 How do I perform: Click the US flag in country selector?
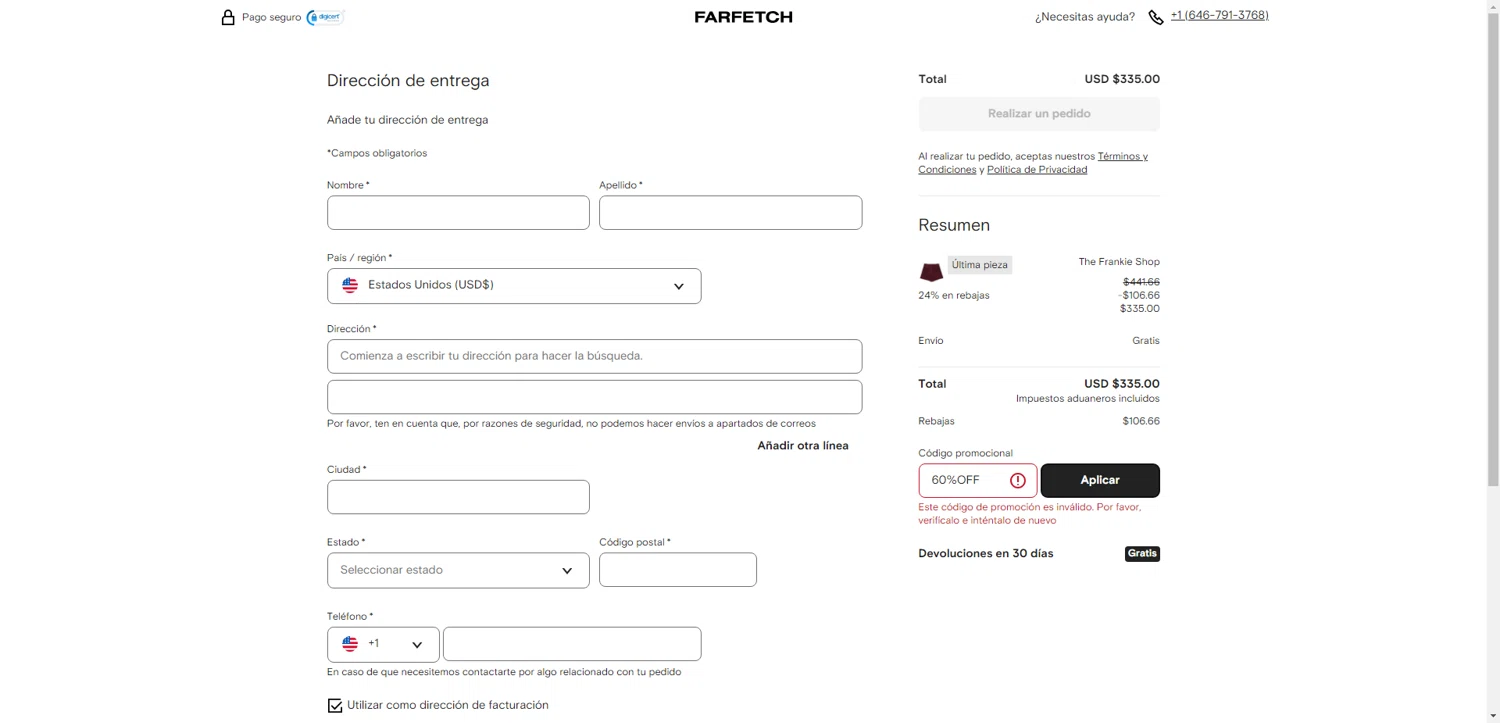pos(350,285)
